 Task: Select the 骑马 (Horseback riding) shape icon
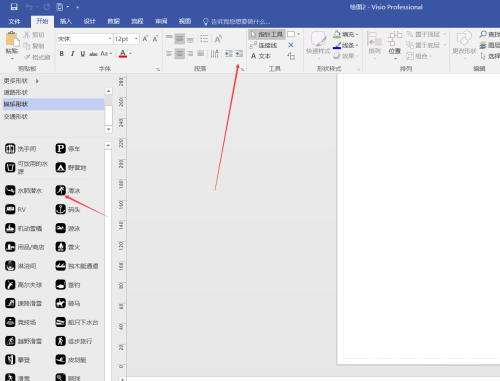point(60,303)
